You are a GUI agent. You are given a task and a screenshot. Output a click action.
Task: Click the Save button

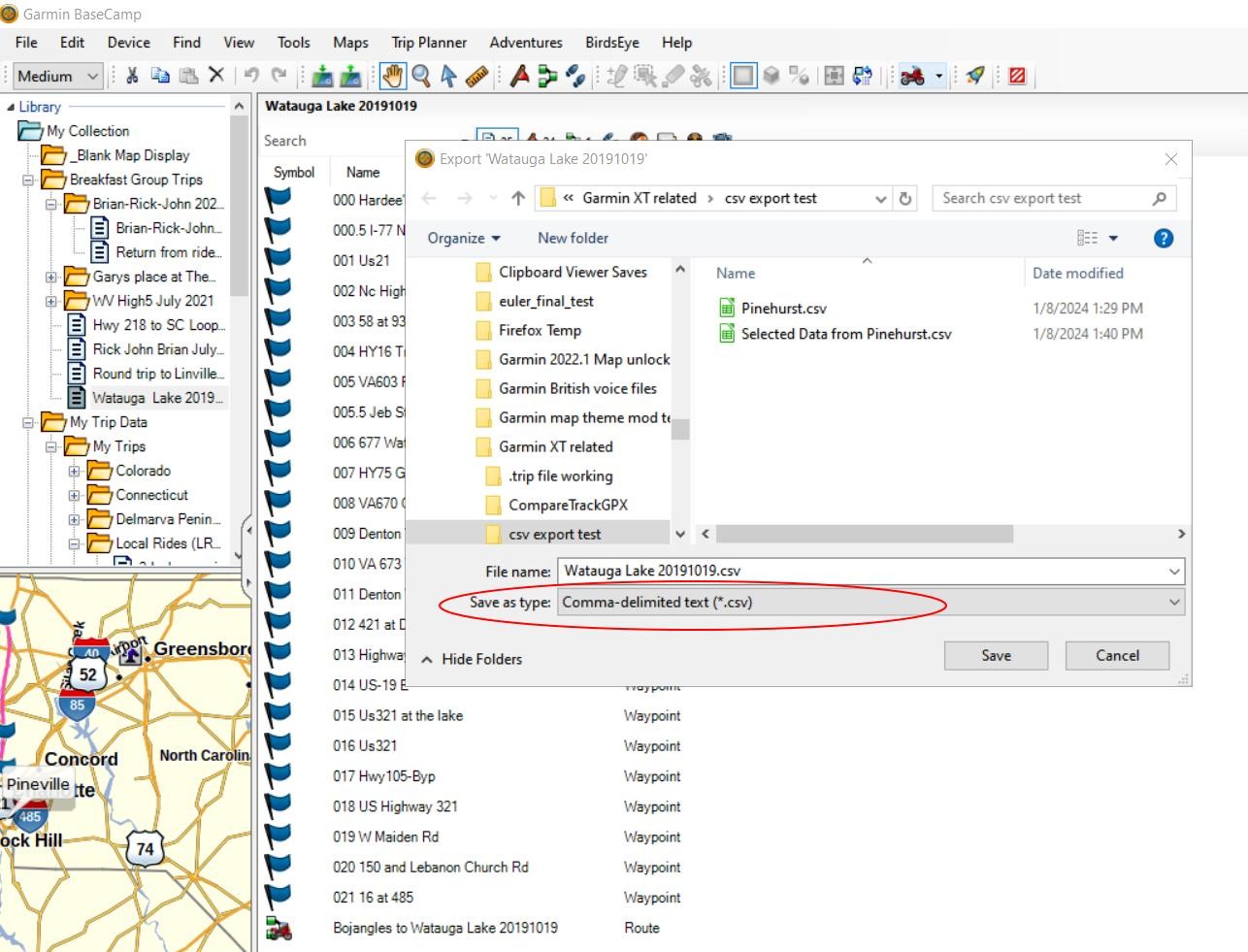996,655
